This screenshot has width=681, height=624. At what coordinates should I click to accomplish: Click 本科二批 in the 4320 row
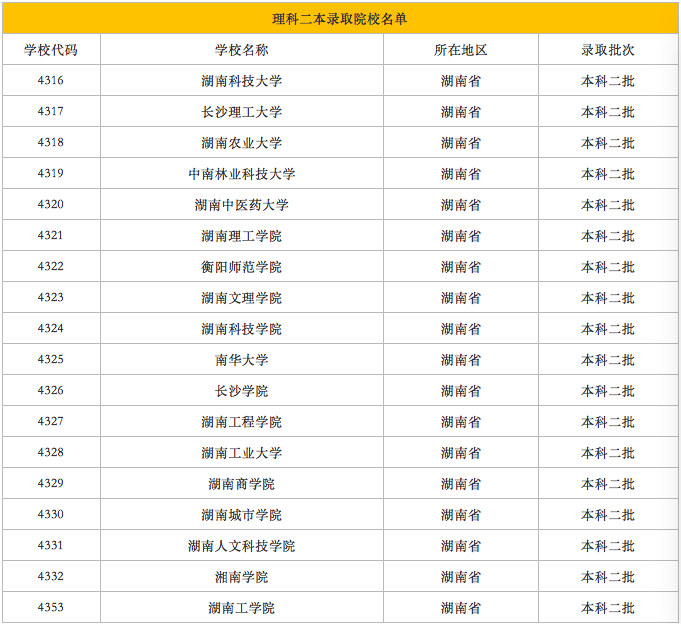click(x=608, y=205)
